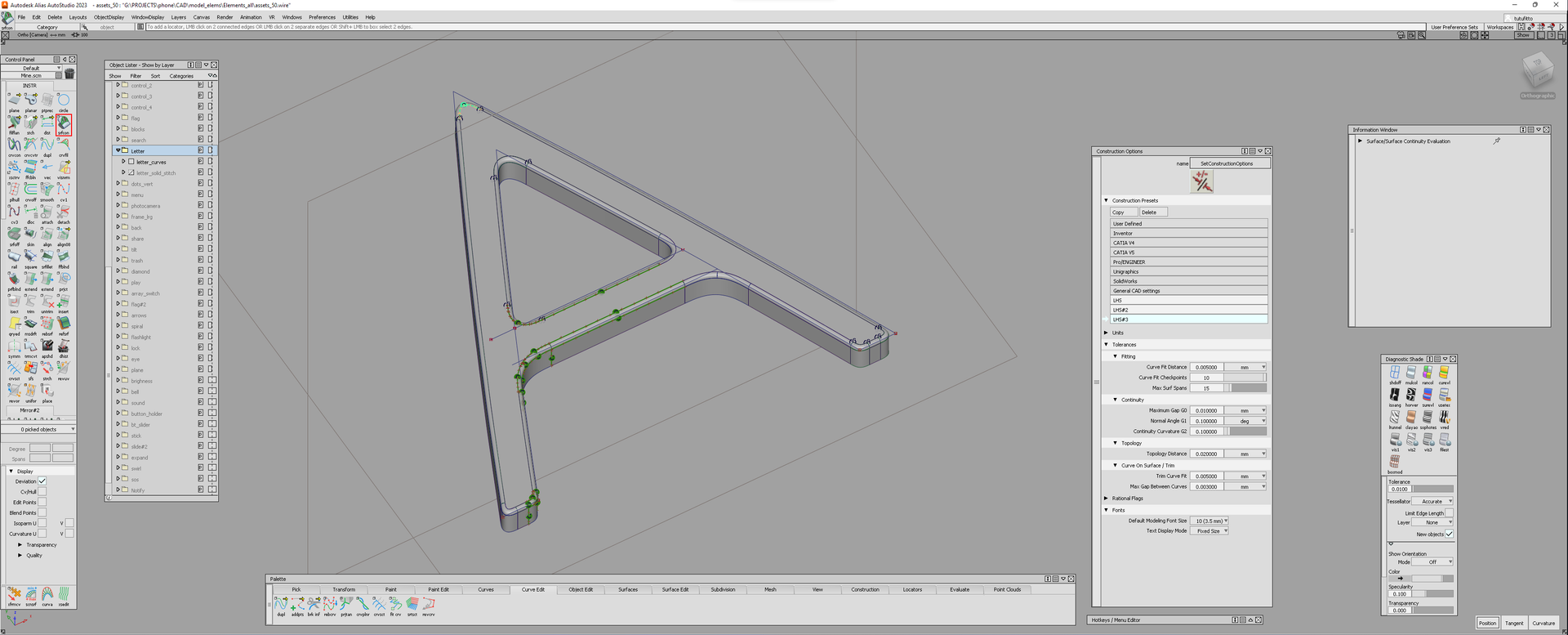
Task: Enable the isoang diagnostic shade
Action: pyautogui.click(x=1395, y=396)
